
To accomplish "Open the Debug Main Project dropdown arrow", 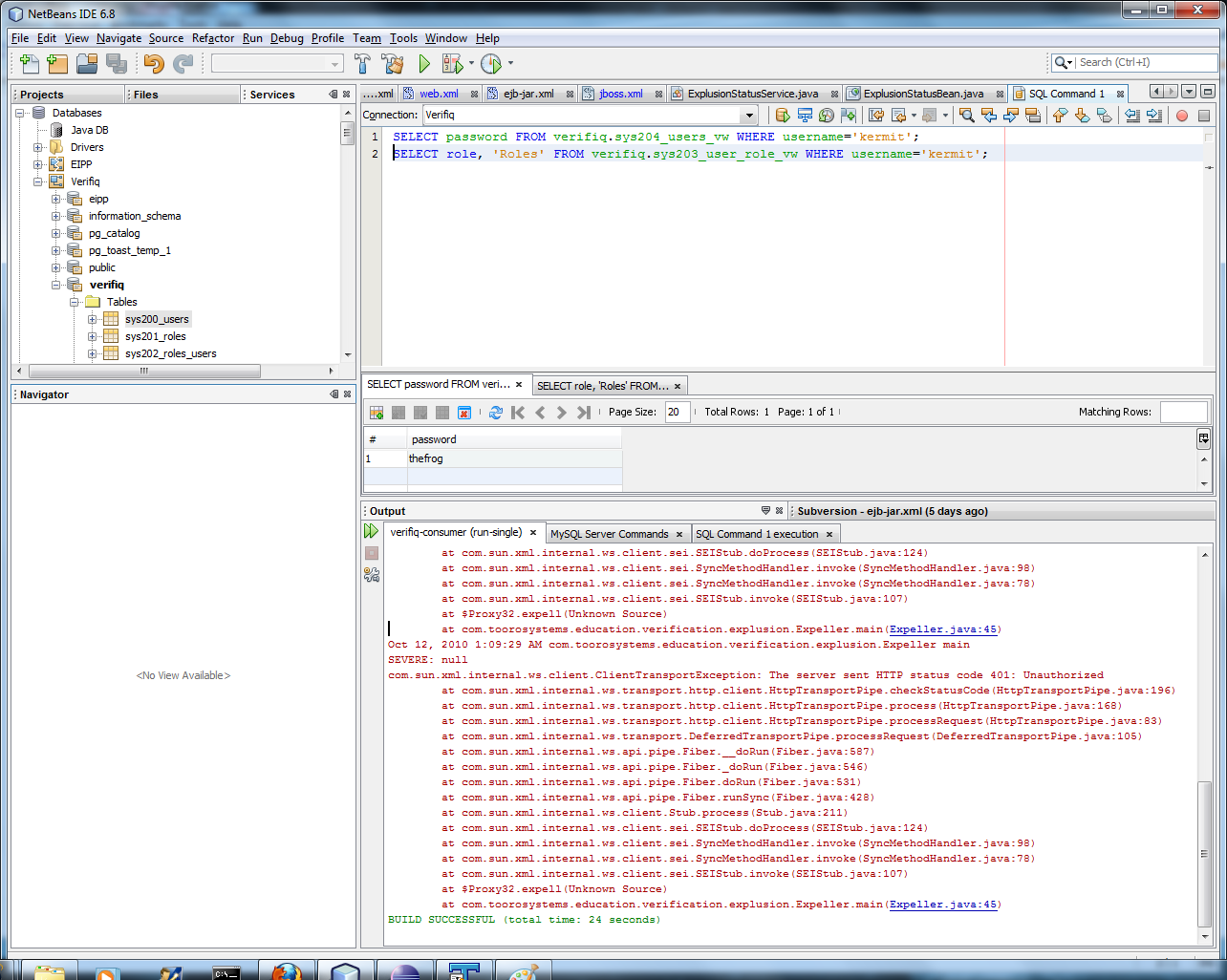I will click(x=471, y=64).
